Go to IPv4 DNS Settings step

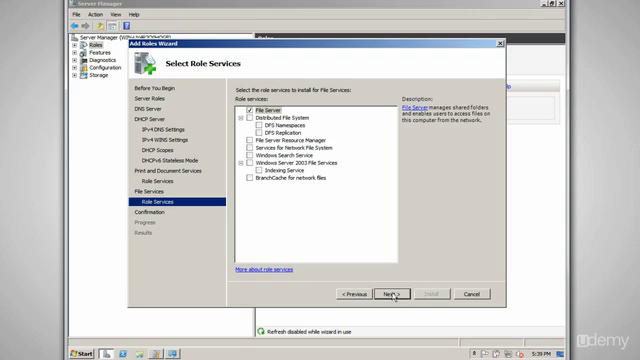(x=163, y=130)
